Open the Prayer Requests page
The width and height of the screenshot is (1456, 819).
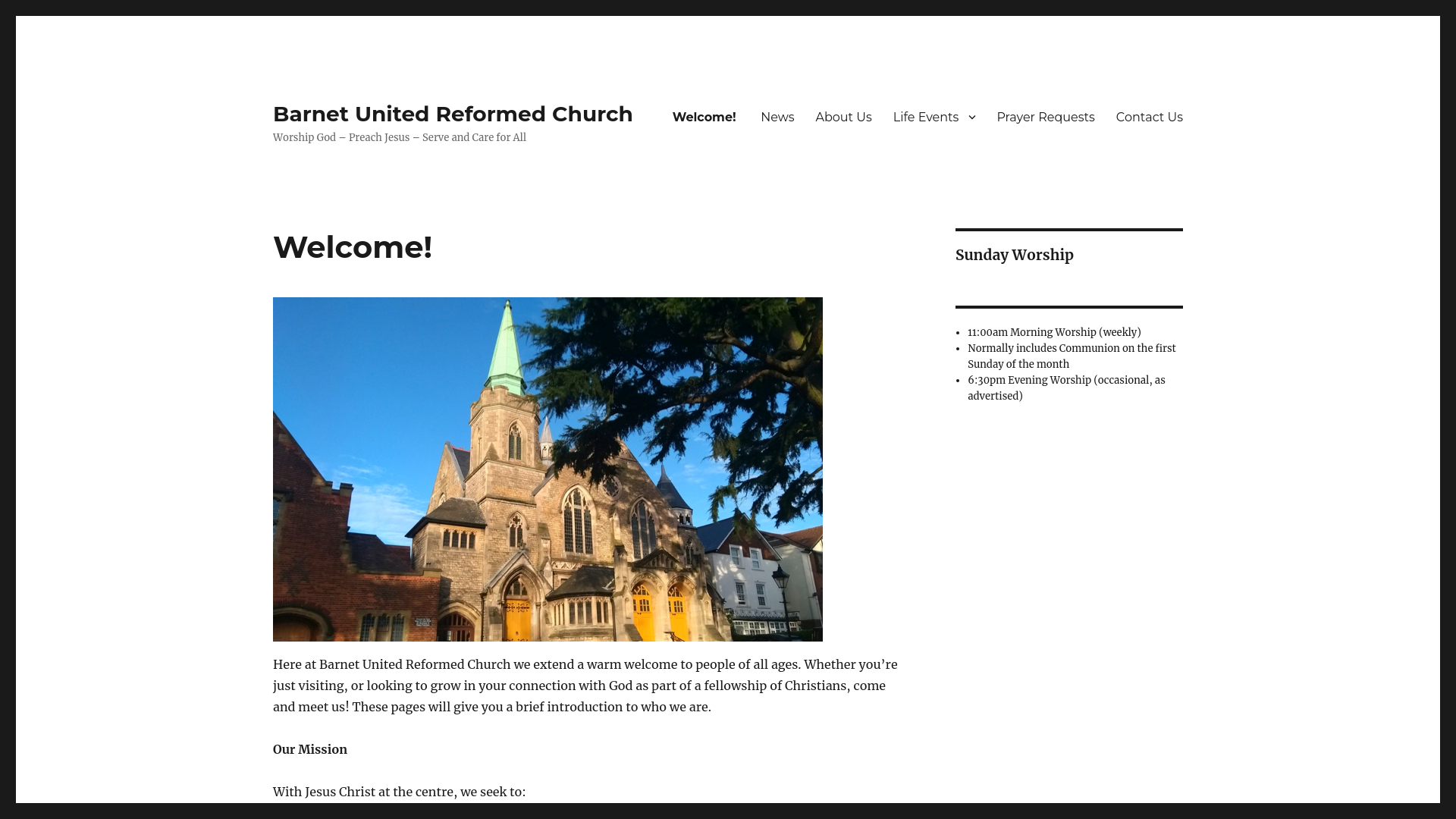pyautogui.click(x=1046, y=117)
